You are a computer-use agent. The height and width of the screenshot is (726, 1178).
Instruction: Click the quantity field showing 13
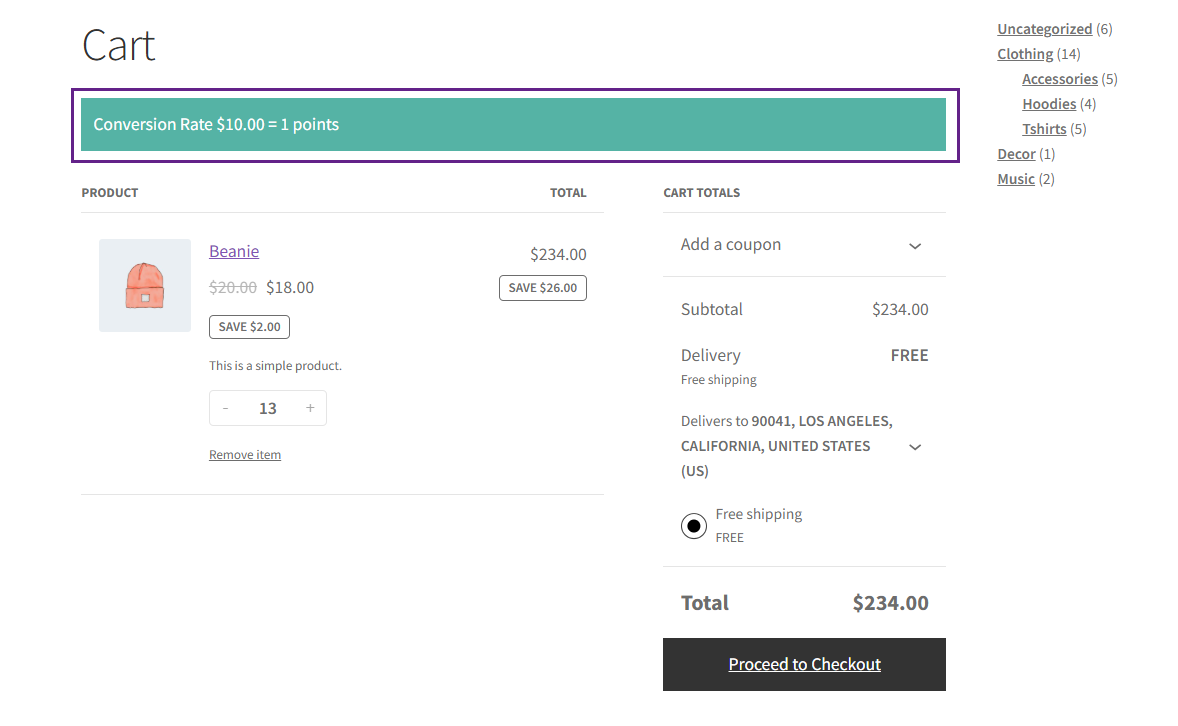click(x=267, y=408)
